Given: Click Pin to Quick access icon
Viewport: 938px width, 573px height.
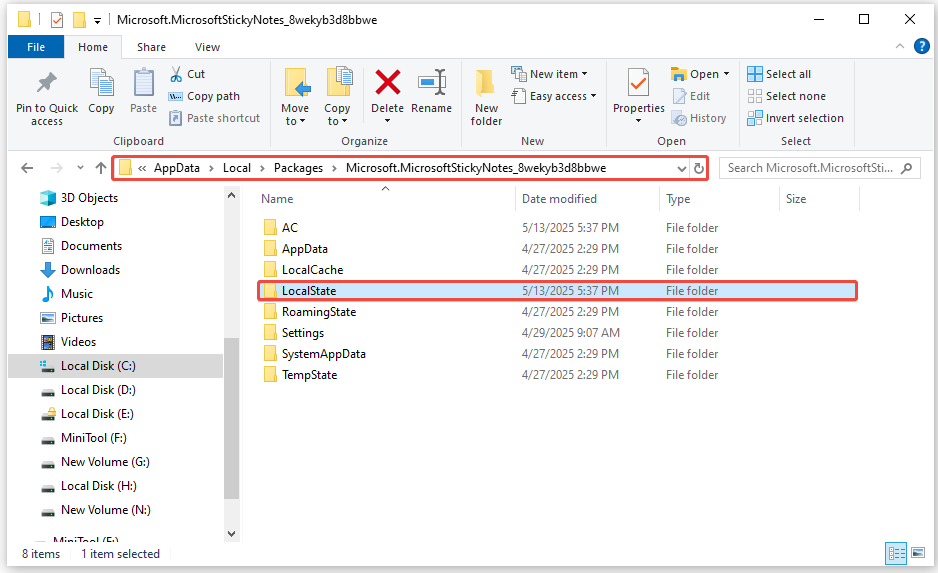Looking at the screenshot, I should coord(47,82).
